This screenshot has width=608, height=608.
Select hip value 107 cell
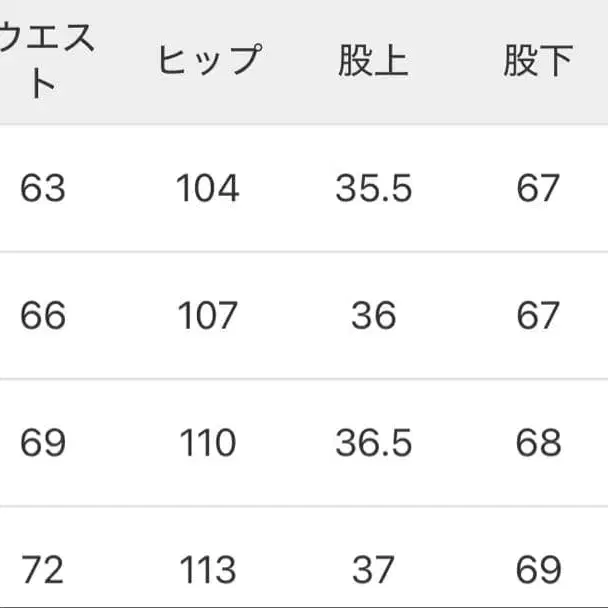pos(208,316)
